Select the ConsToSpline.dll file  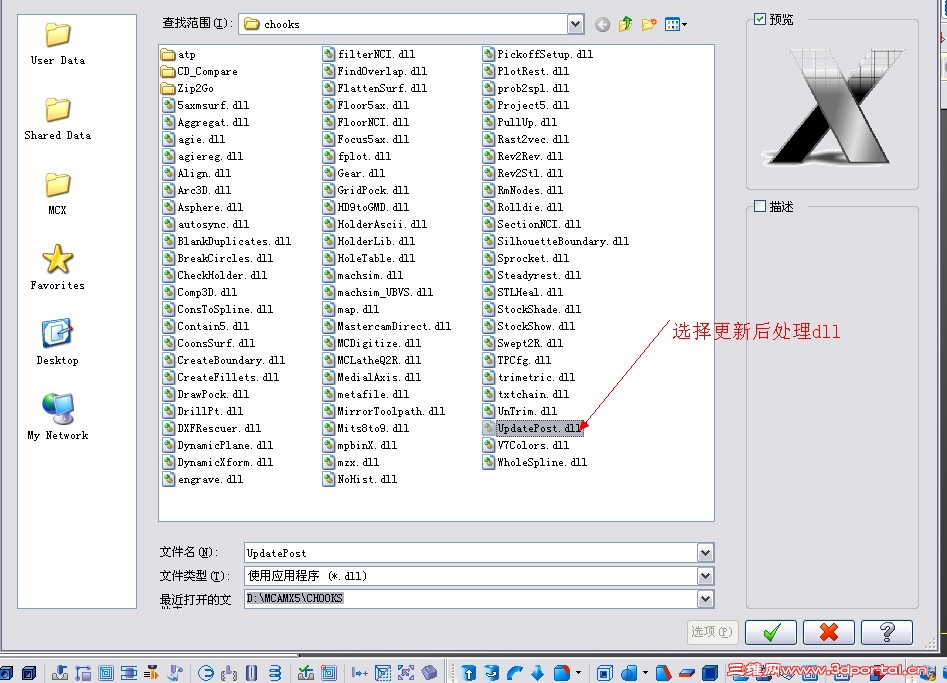(x=218, y=309)
